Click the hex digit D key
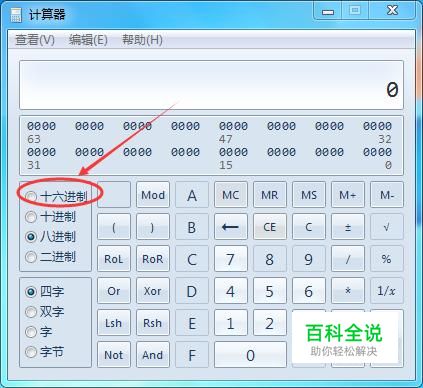Screen dimensions: 423x388 [x=192, y=291]
